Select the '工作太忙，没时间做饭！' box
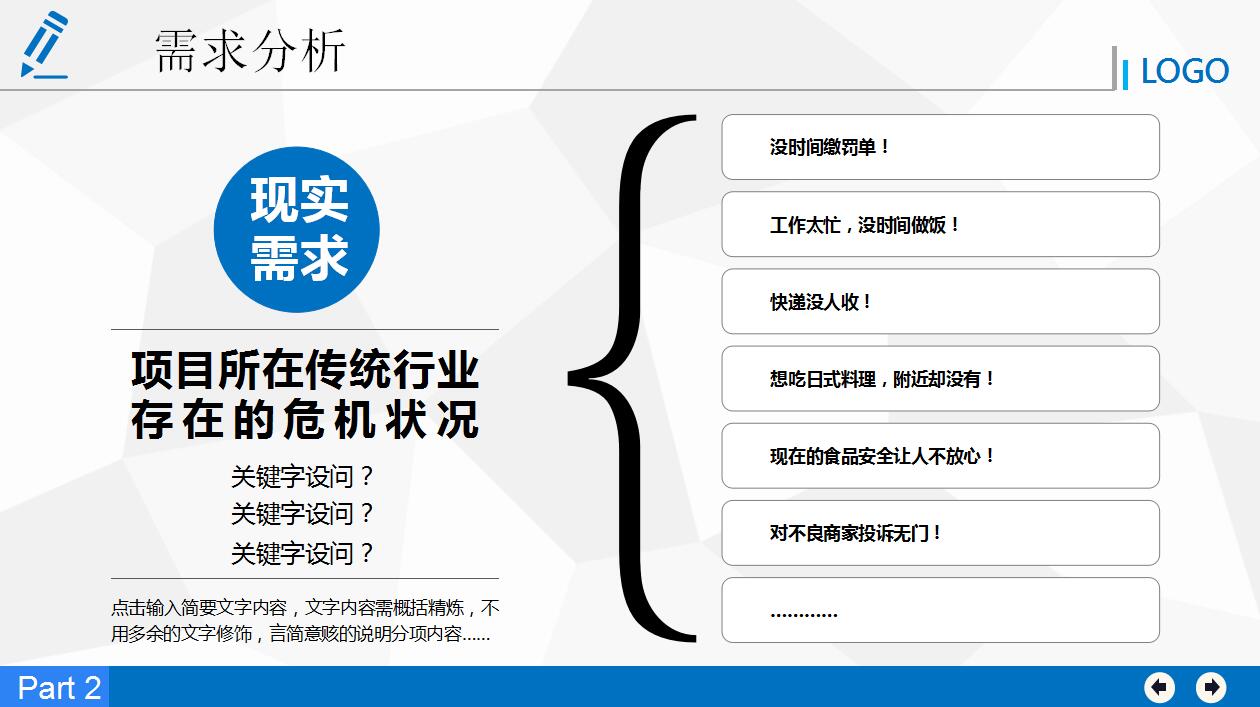Screen dimensions: 1260x707 940,224
